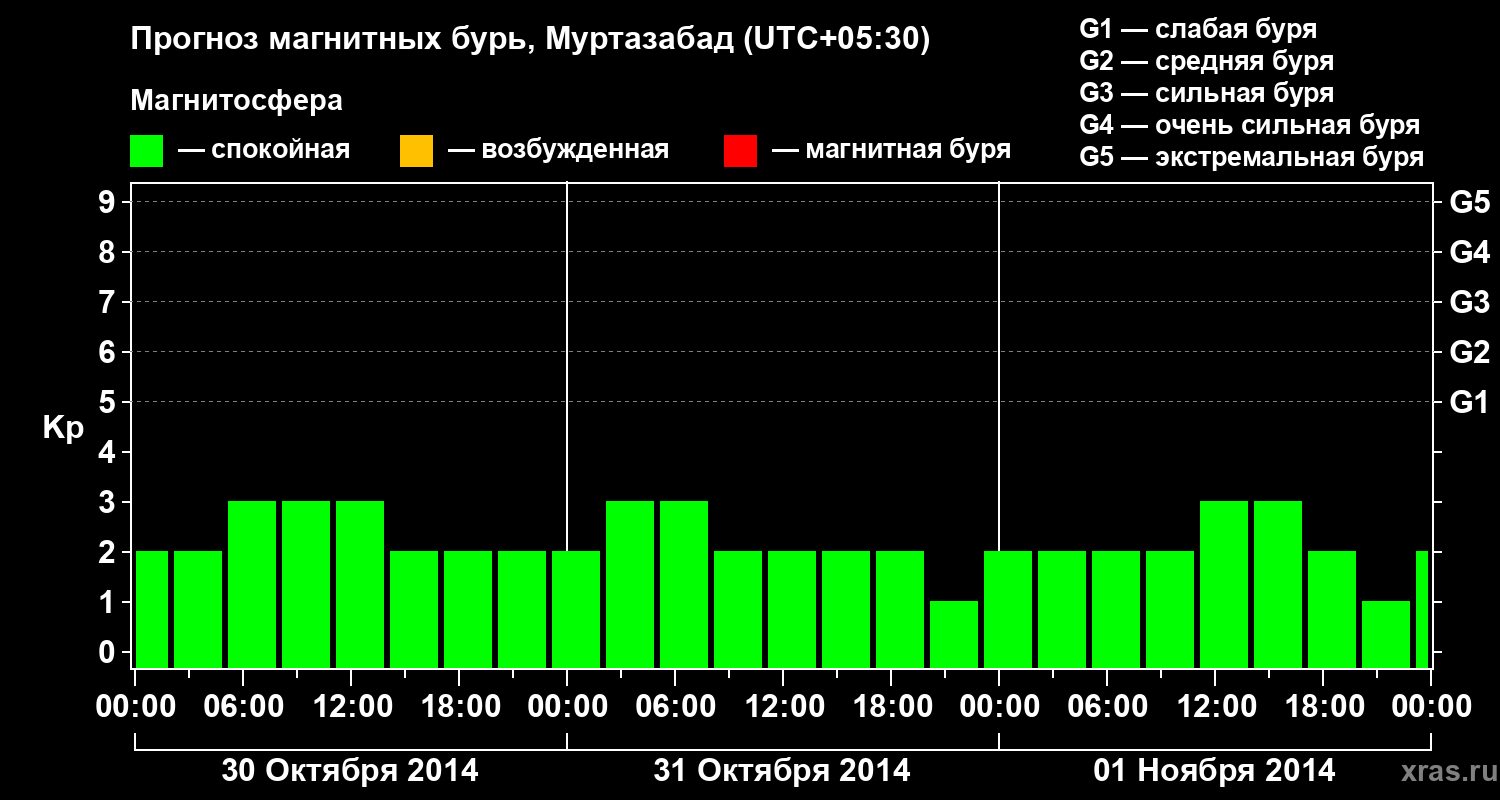
Task: Select the chart title 'Прогноз магнитных бурь, Муртазабад'
Action: pos(432,40)
